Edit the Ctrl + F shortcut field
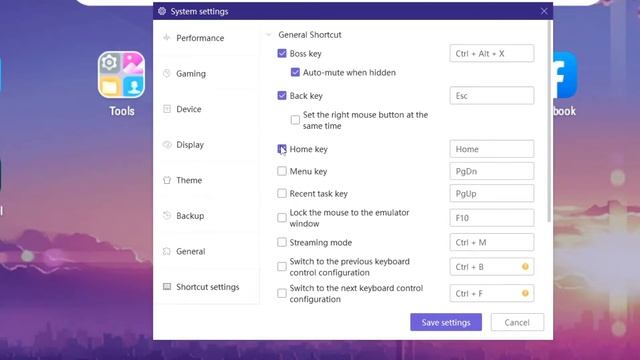The width and height of the screenshot is (640, 360). point(491,293)
